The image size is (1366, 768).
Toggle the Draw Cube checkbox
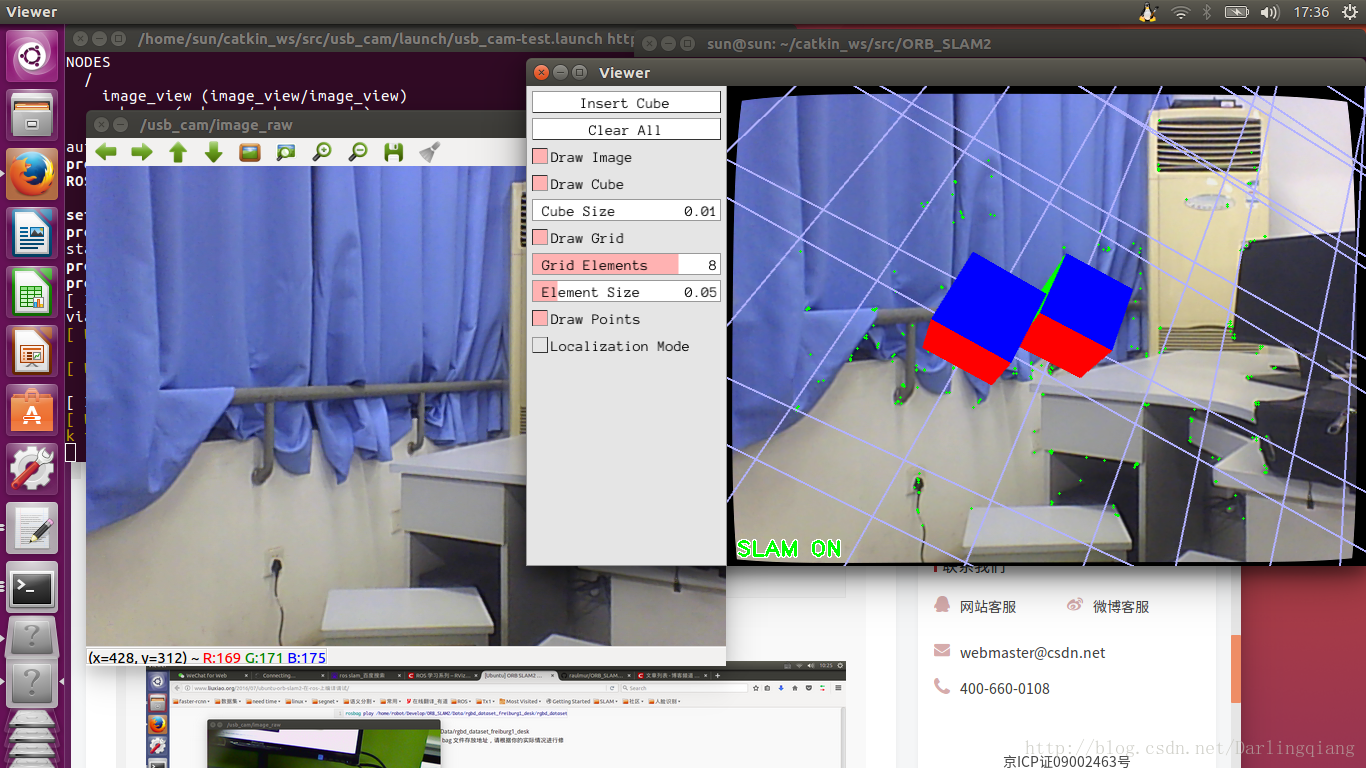[540, 184]
